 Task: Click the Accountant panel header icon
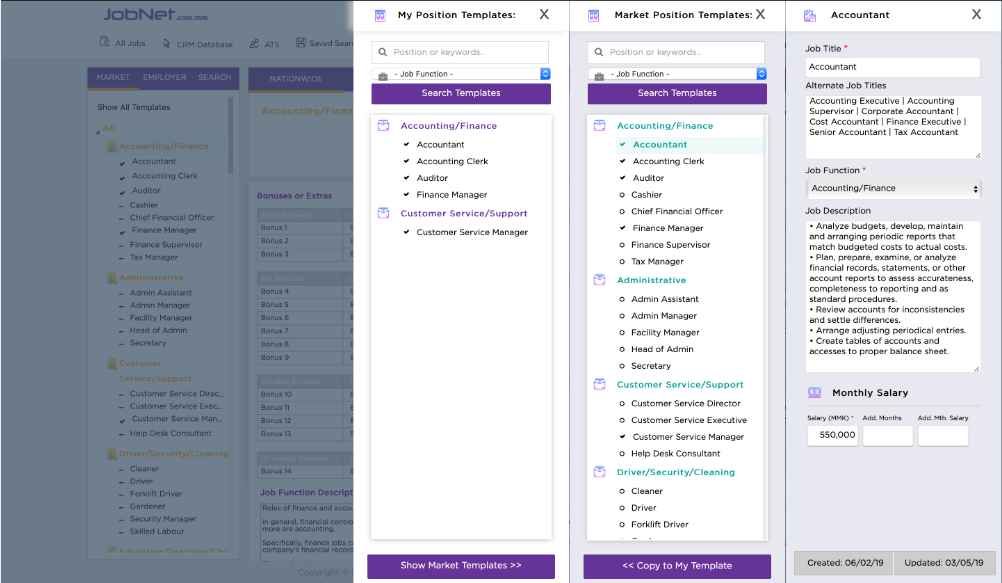tap(810, 15)
